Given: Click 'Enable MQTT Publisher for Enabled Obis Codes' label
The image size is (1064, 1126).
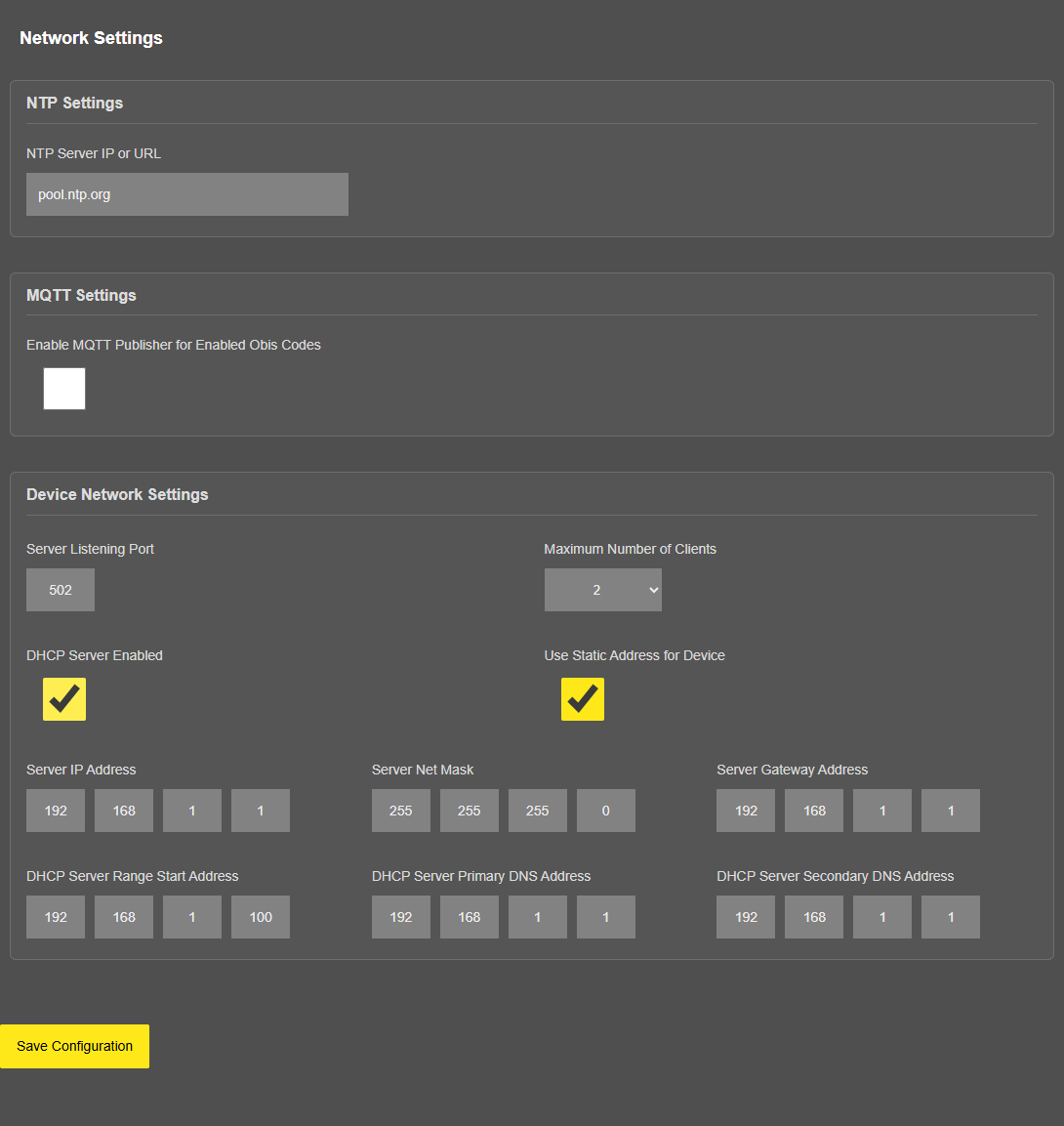Looking at the screenshot, I should 174,345.
